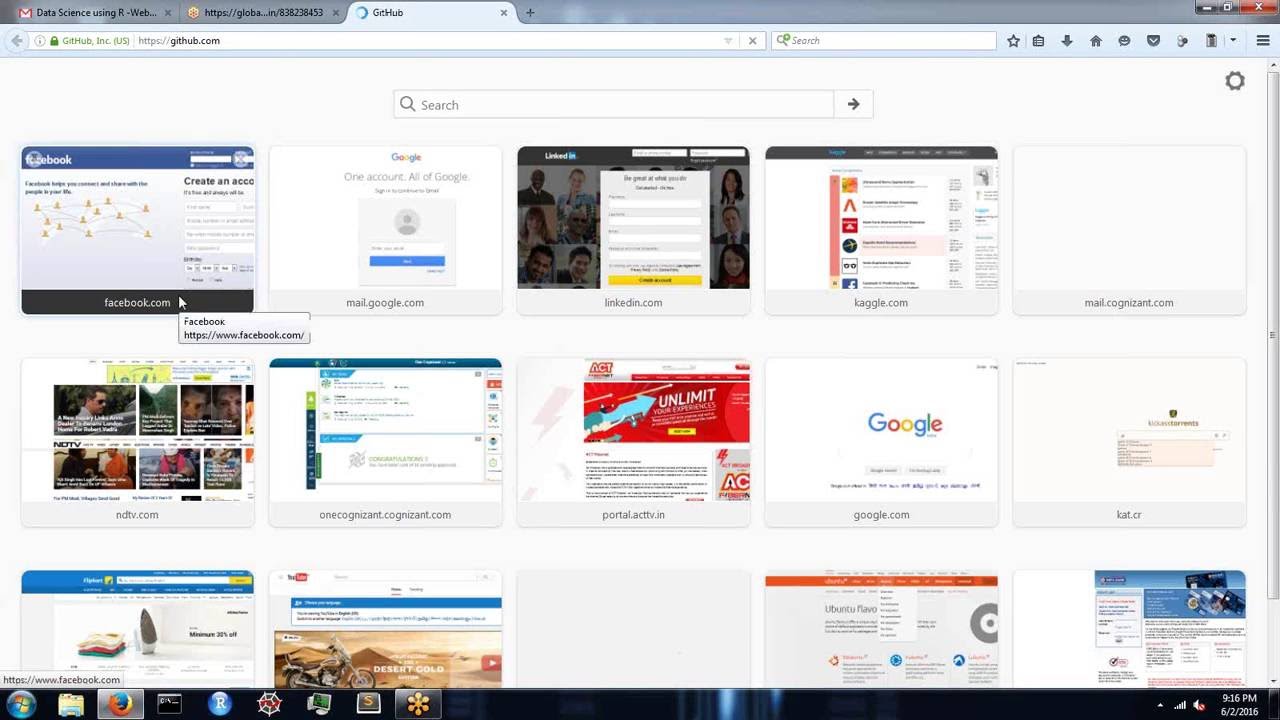This screenshot has height=720, width=1280.
Task: Open the kaggle.com tile
Action: 881,230
